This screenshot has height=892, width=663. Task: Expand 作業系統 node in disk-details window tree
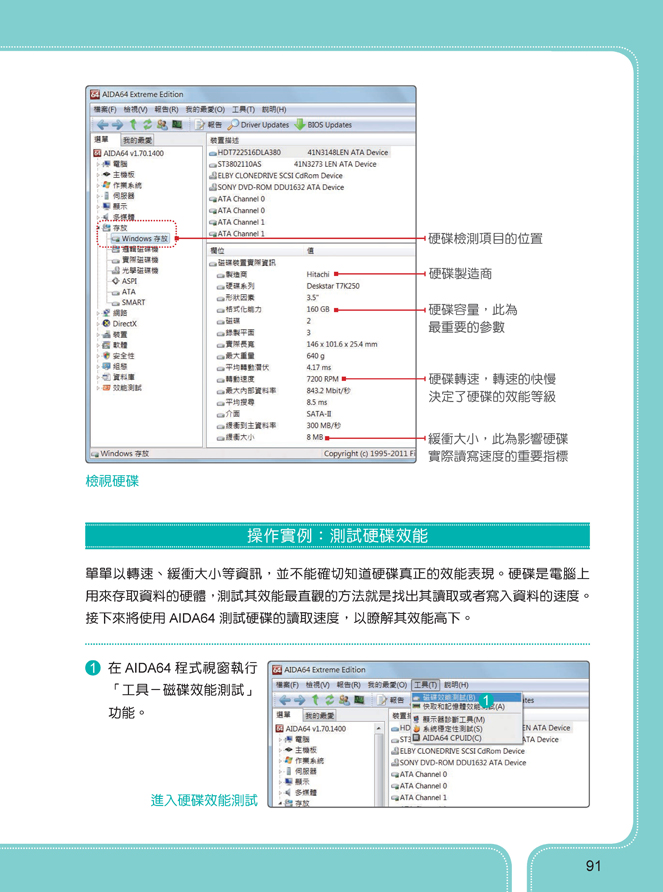[97, 185]
